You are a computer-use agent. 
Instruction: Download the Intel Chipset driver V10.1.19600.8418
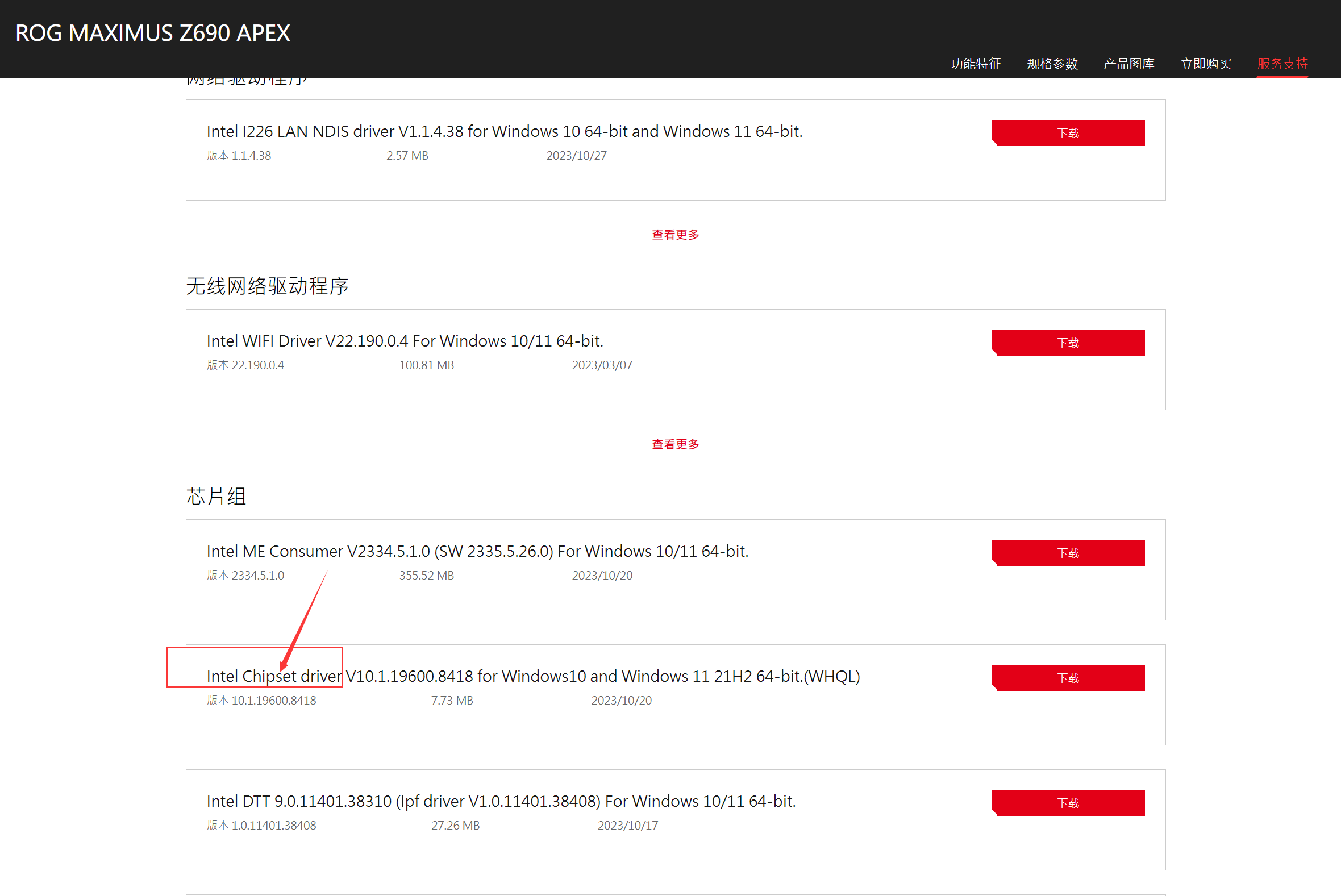coord(1068,678)
